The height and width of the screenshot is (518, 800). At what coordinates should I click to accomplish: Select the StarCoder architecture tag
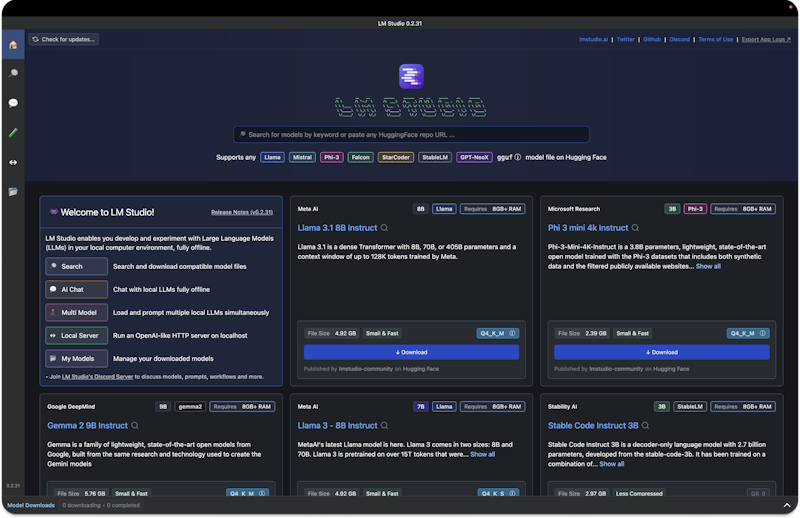tap(395, 157)
